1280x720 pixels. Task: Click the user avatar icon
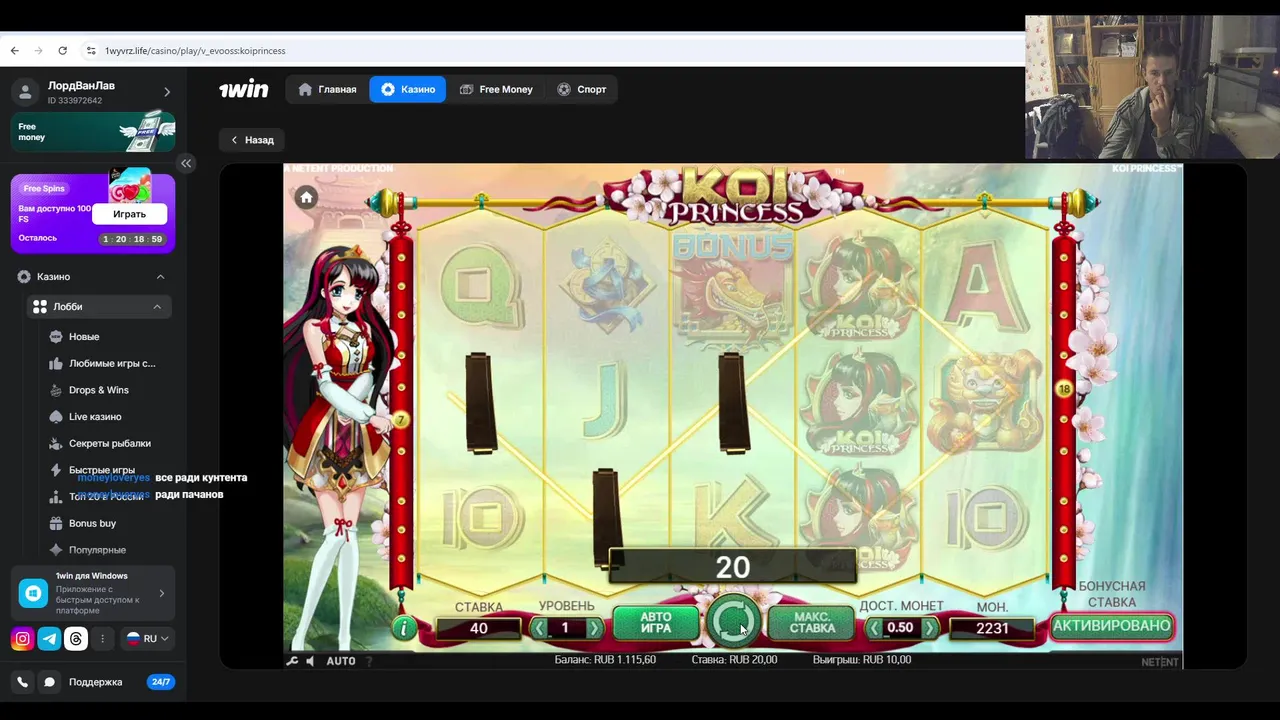coord(24,92)
